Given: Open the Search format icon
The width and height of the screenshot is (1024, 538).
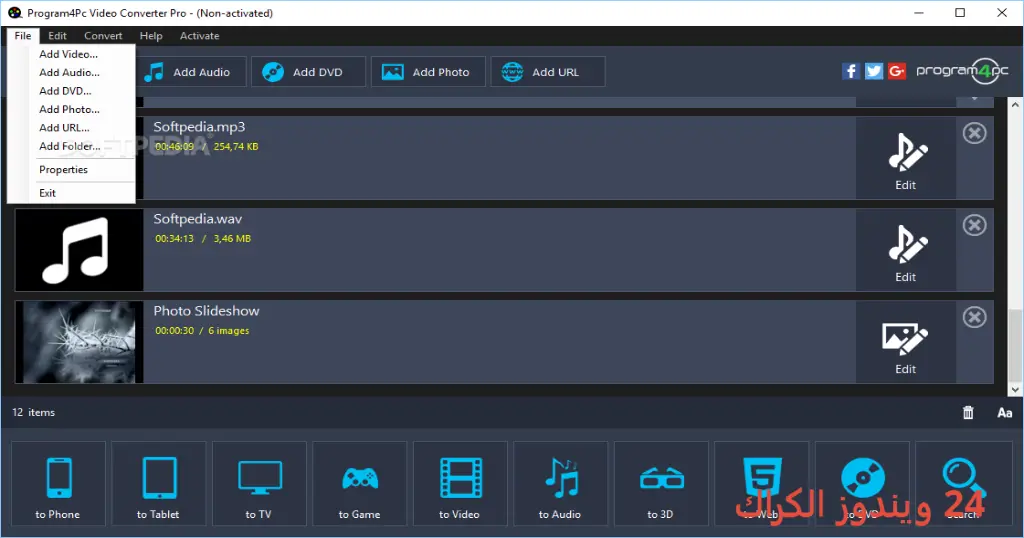Looking at the screenshot, I should [963, 483].
